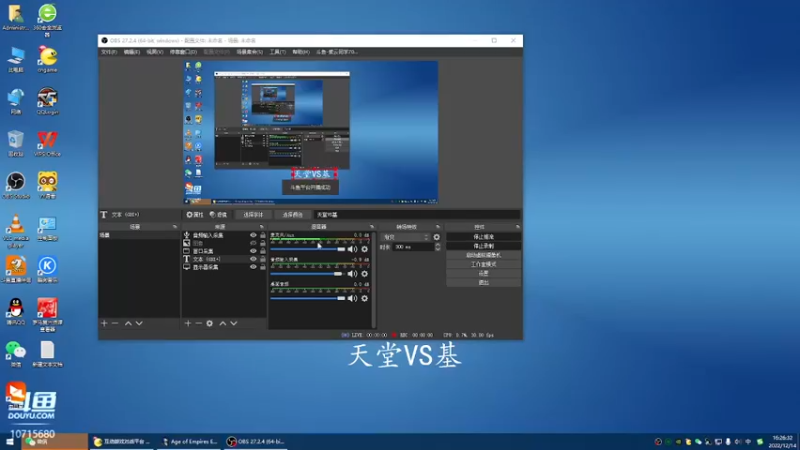Move selected source up in Sources panel
The height and width of the screenshot is (450, 800).
click(222, 323)
